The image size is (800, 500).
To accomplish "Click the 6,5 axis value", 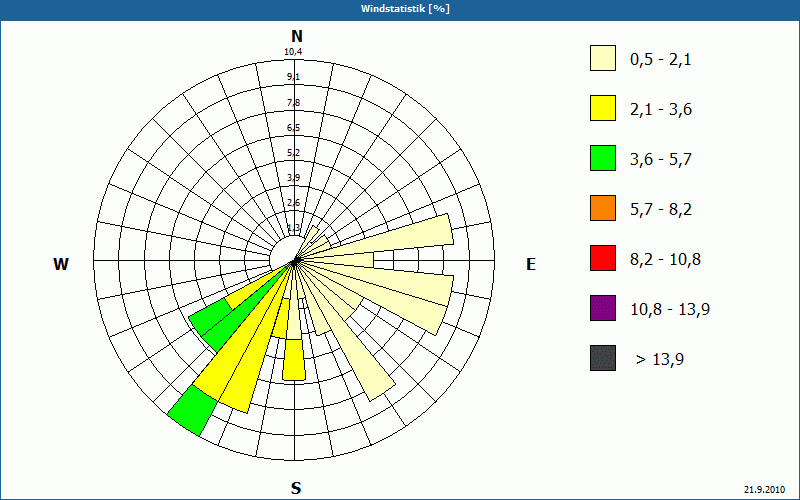I will coord(293,128).
